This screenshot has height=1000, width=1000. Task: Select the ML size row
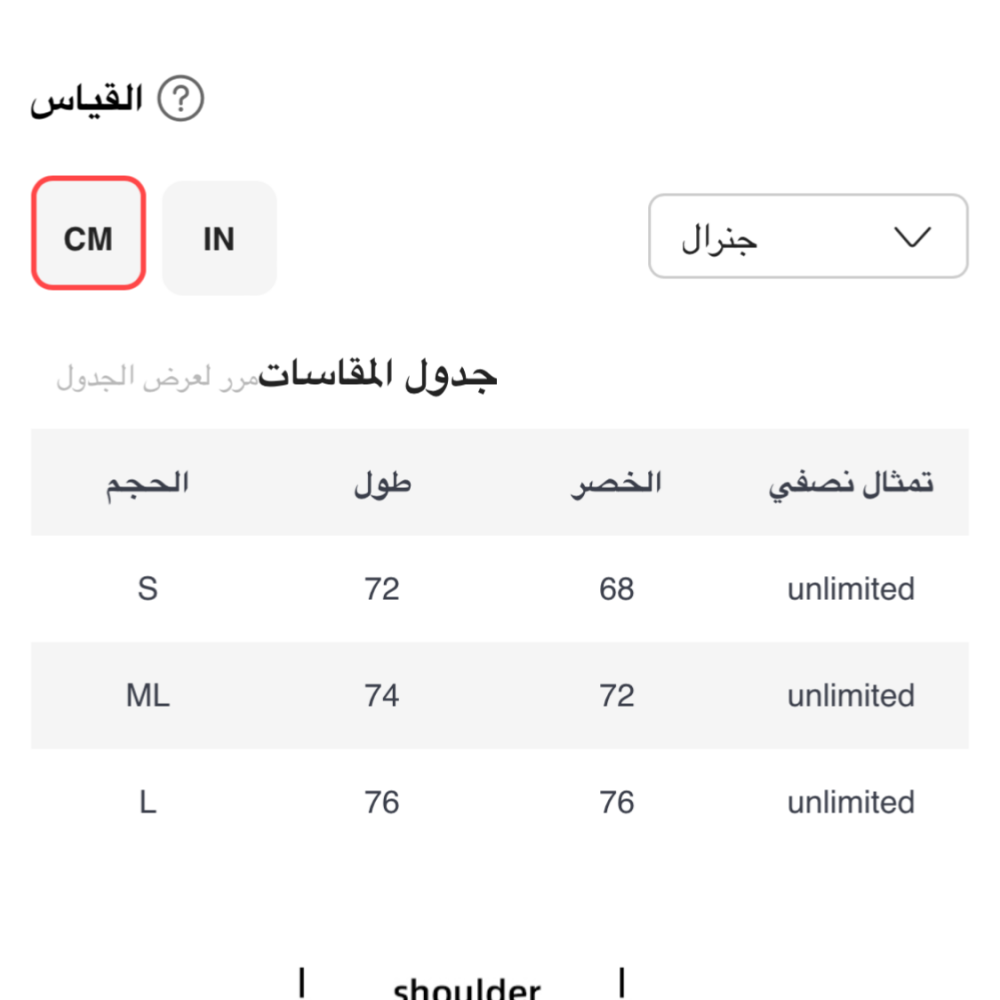pyautogui.click(x=148, y=696)
